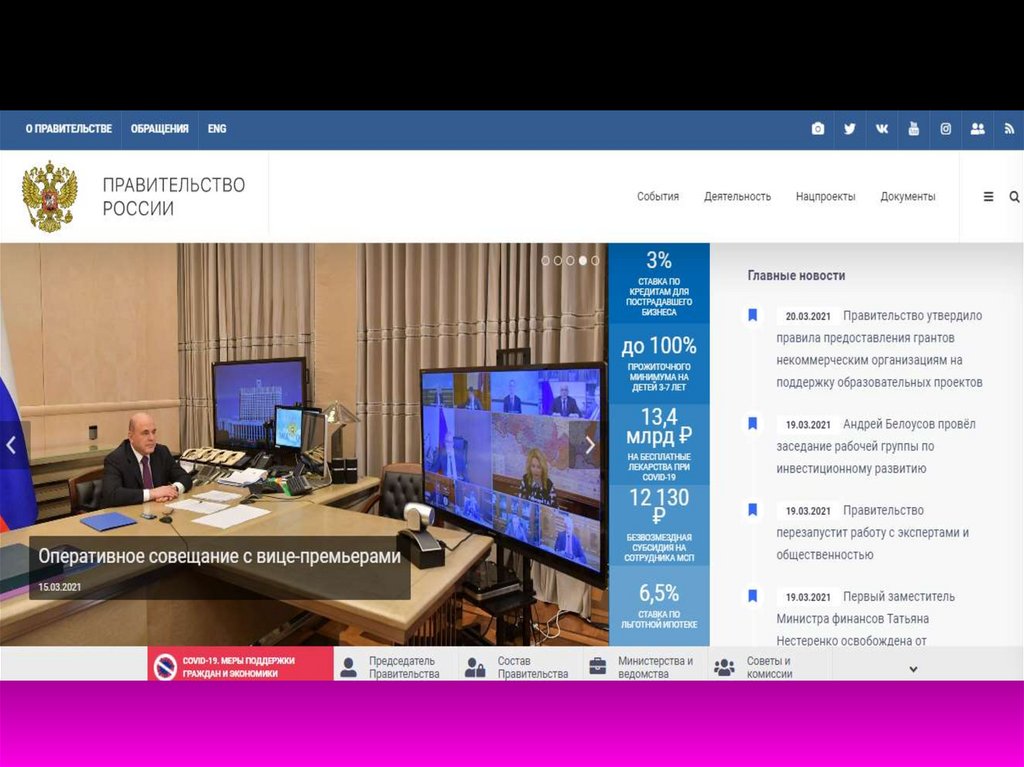The height and width of the screenshot is (767, 1024).
Task: Visit the YouTube channel icon
Action: (x=913, y=129)
